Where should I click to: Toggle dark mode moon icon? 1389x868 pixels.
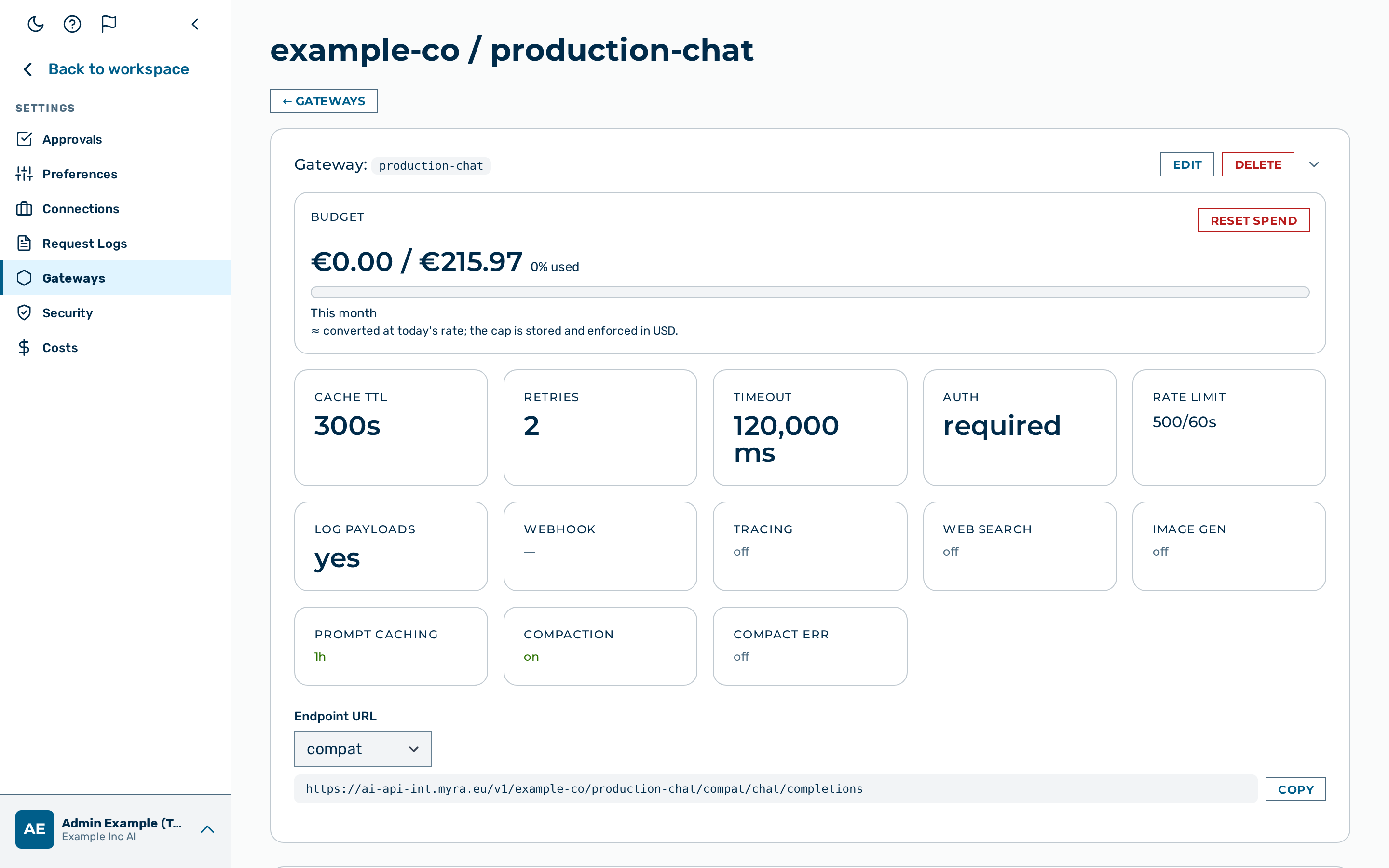[x=36, y=24]
